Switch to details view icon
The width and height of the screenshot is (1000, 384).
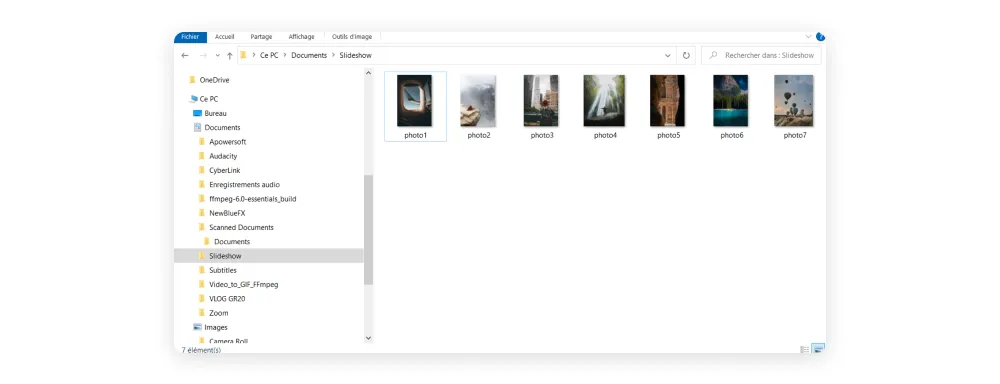pos(805,349)
